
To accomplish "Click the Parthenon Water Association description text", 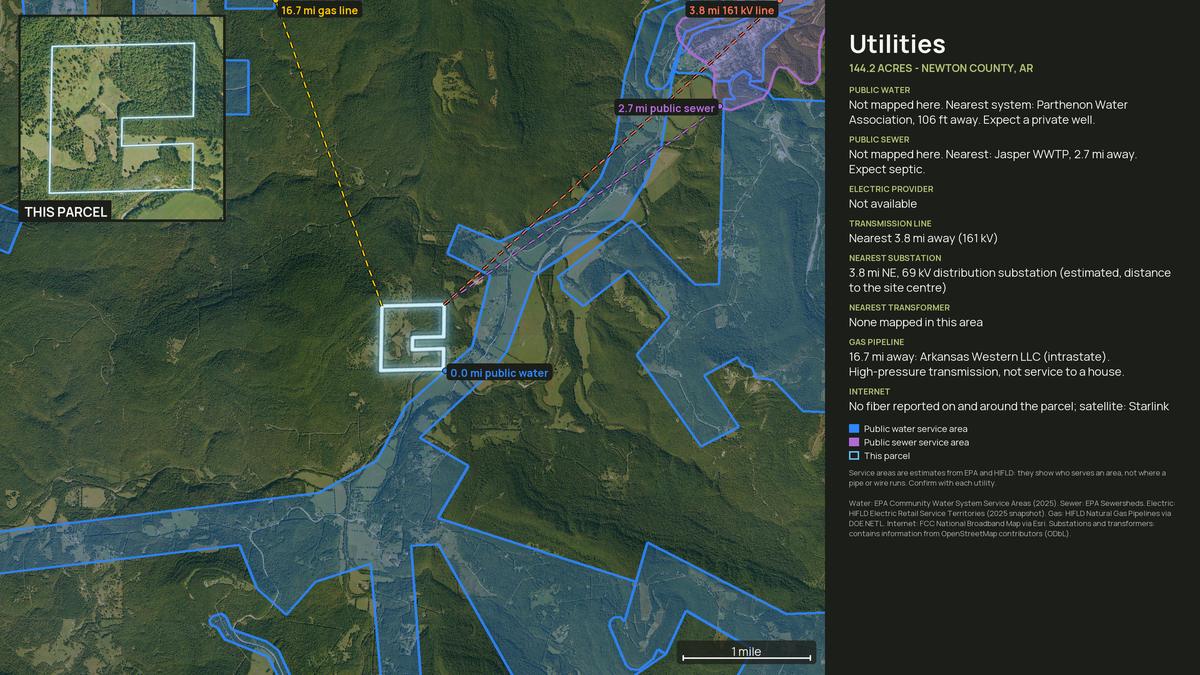I will [988, 112].
